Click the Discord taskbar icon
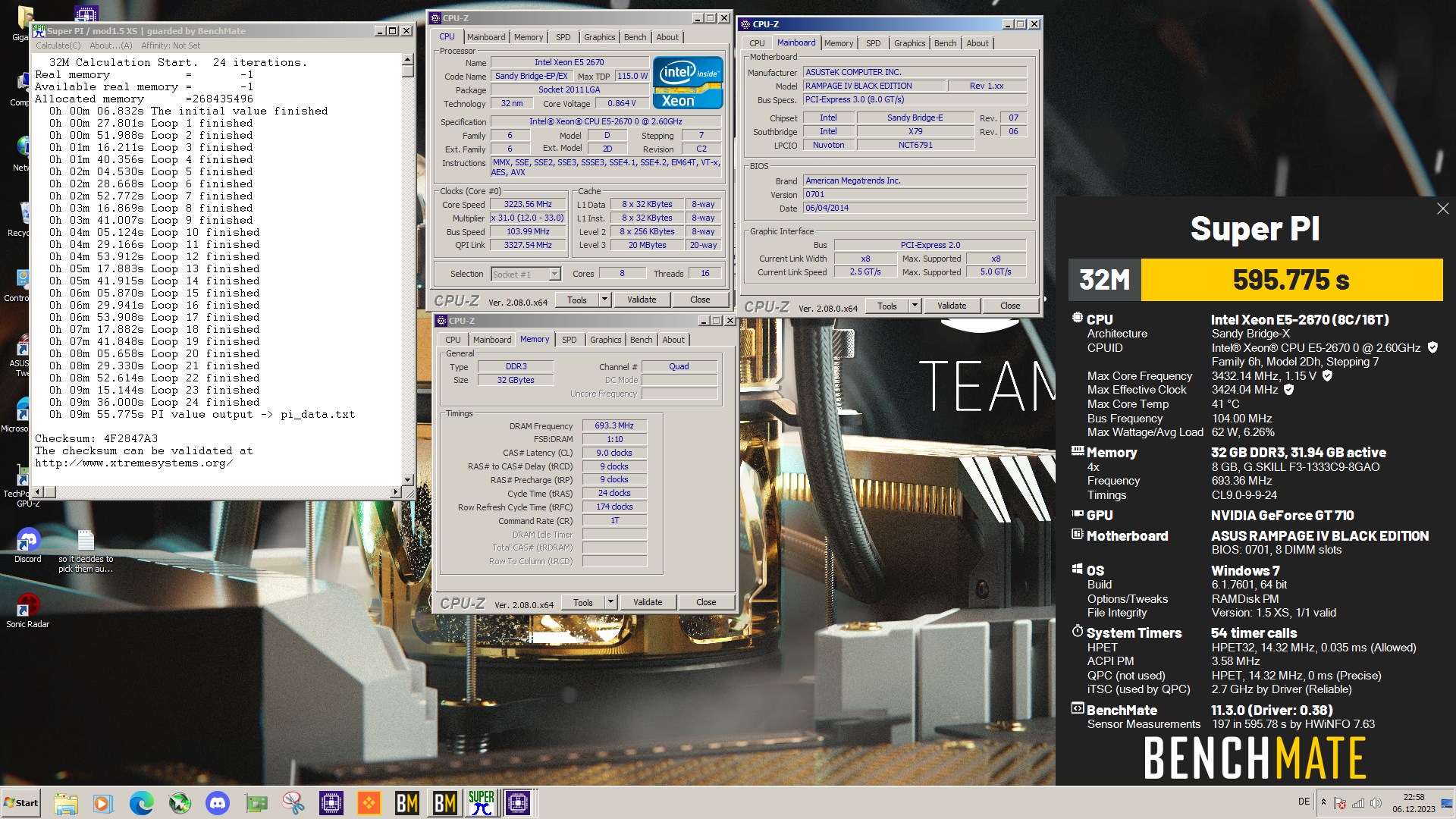This screenshot has height=819, width=1456. [218, 803]
